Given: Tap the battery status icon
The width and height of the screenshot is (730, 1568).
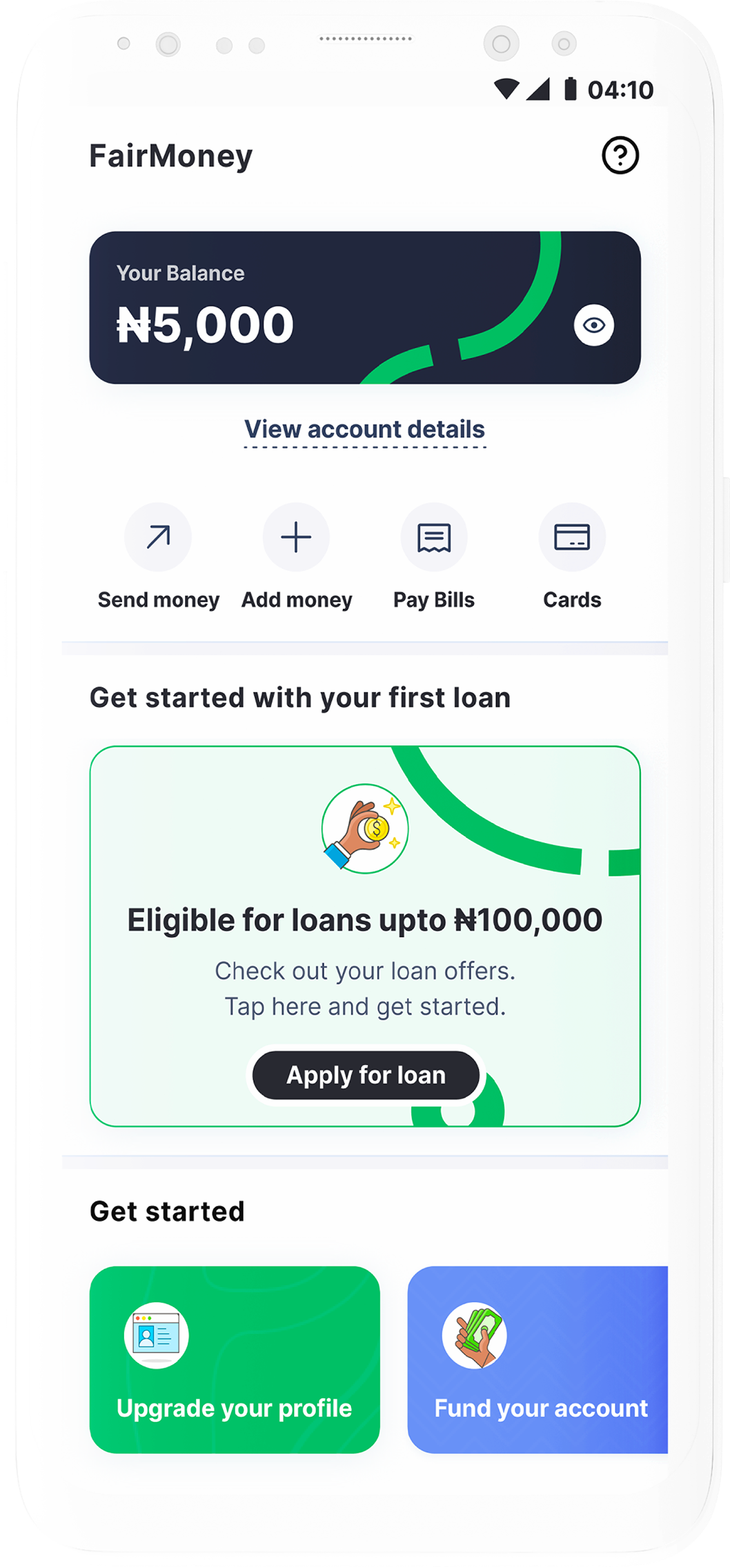Looking at the screenshot, I should pyautogui.click(x=570, y=89).
